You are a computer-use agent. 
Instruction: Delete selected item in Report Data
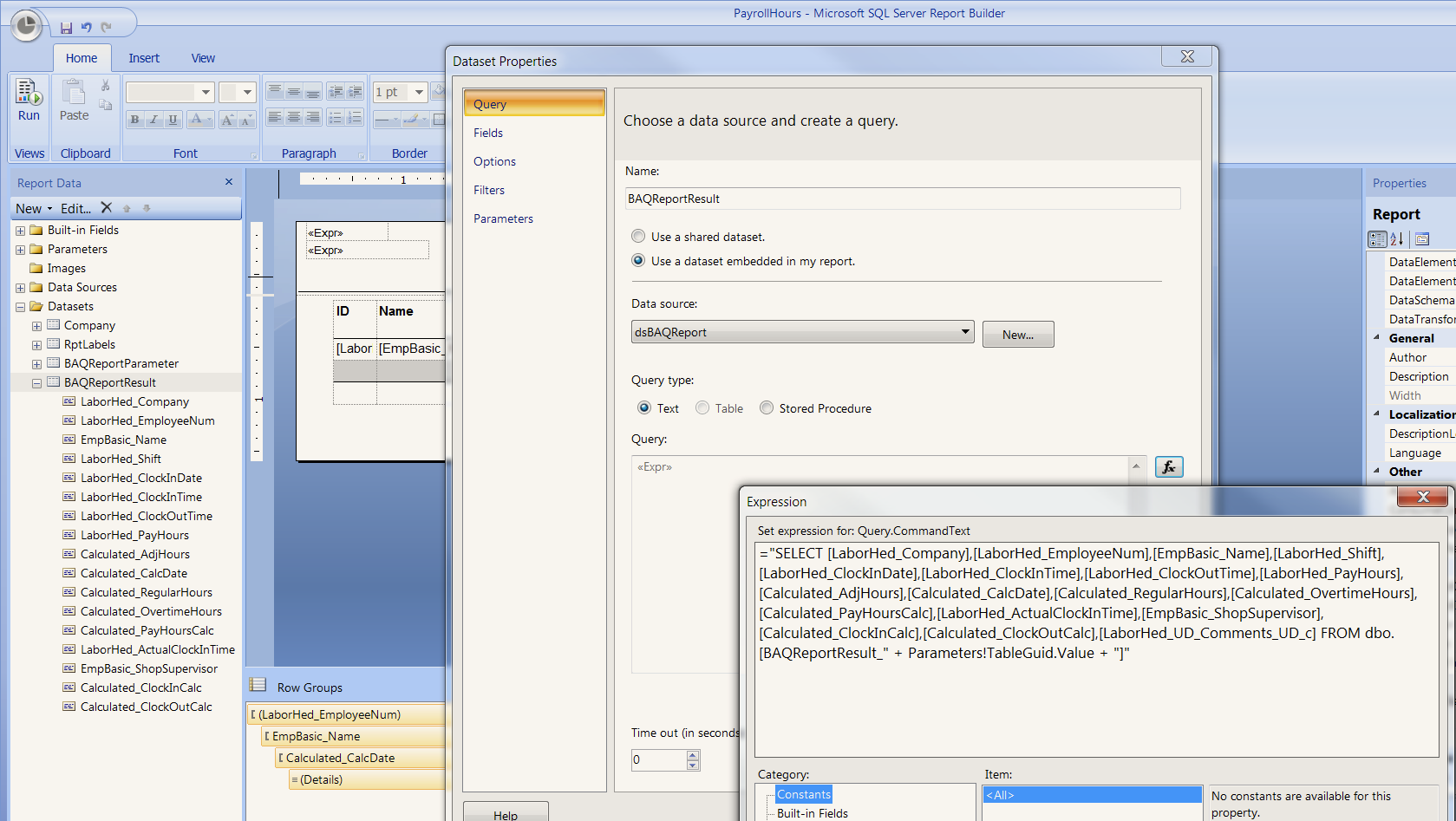click(106, 208)
